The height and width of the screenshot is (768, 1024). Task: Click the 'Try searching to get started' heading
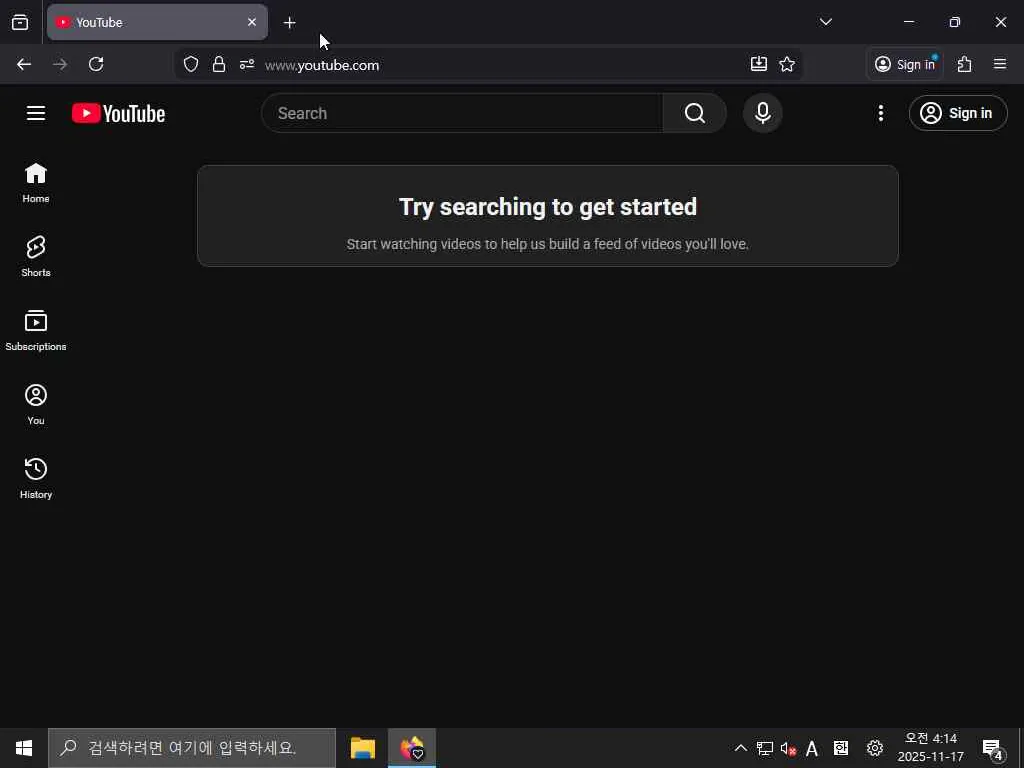(548, 207)
